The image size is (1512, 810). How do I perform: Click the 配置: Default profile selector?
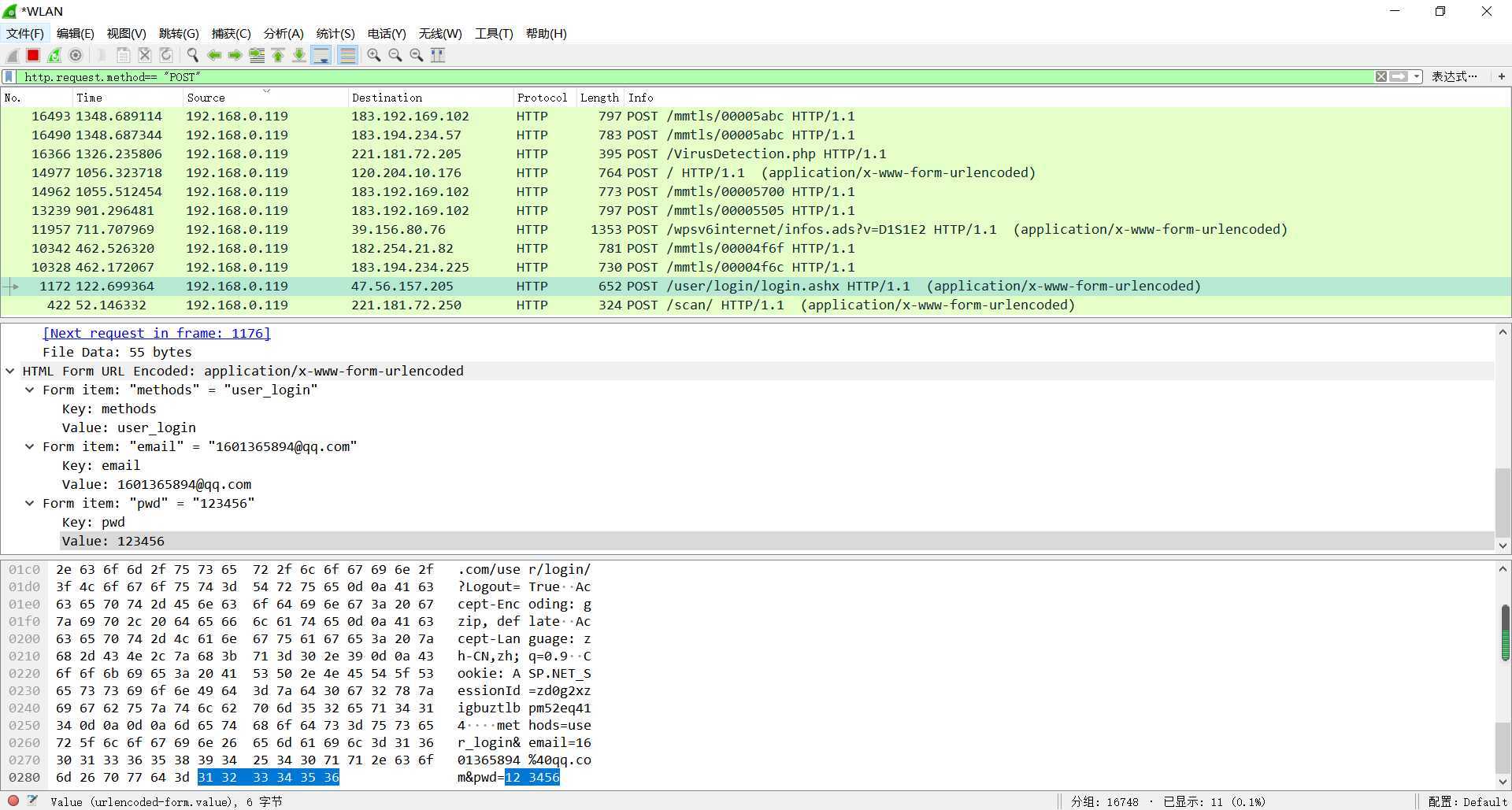(1467, 801)
